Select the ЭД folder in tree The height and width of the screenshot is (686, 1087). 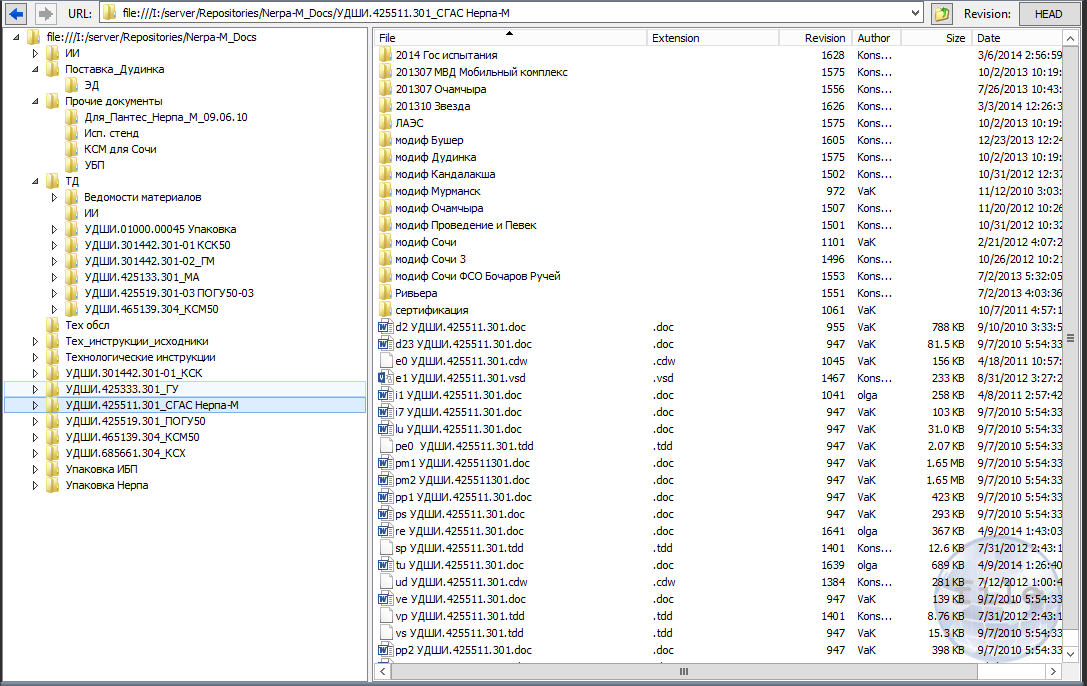click(x=92, y=85)
